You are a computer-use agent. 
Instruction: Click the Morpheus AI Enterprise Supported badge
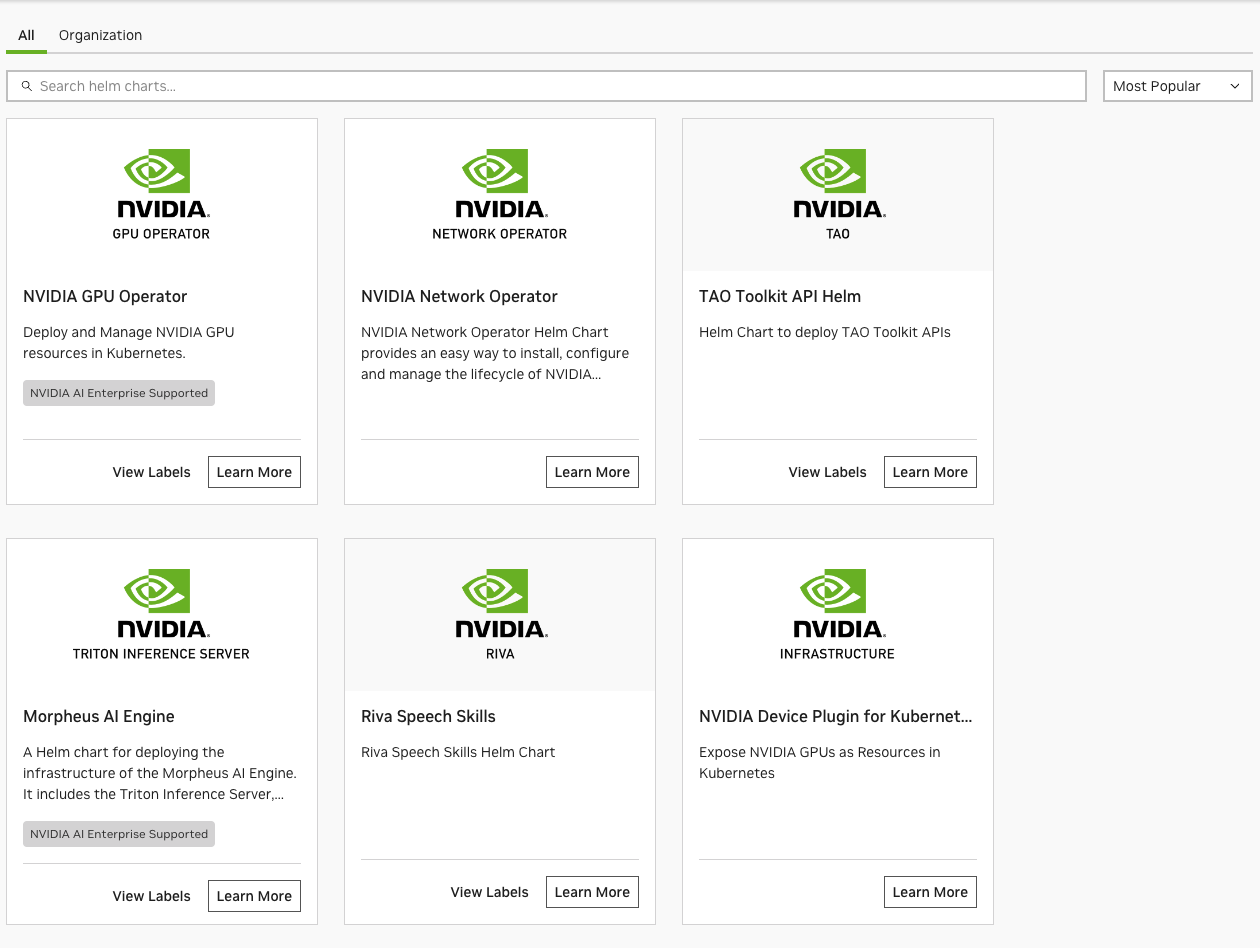[119, 834]
